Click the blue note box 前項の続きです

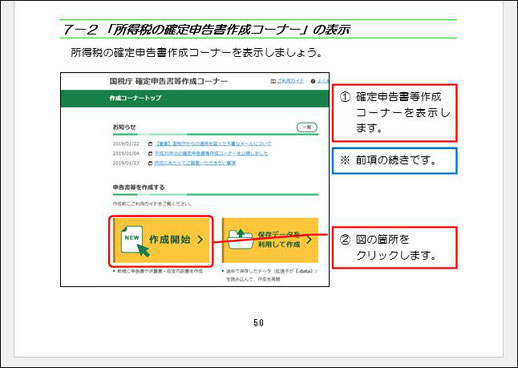[394, 161]
